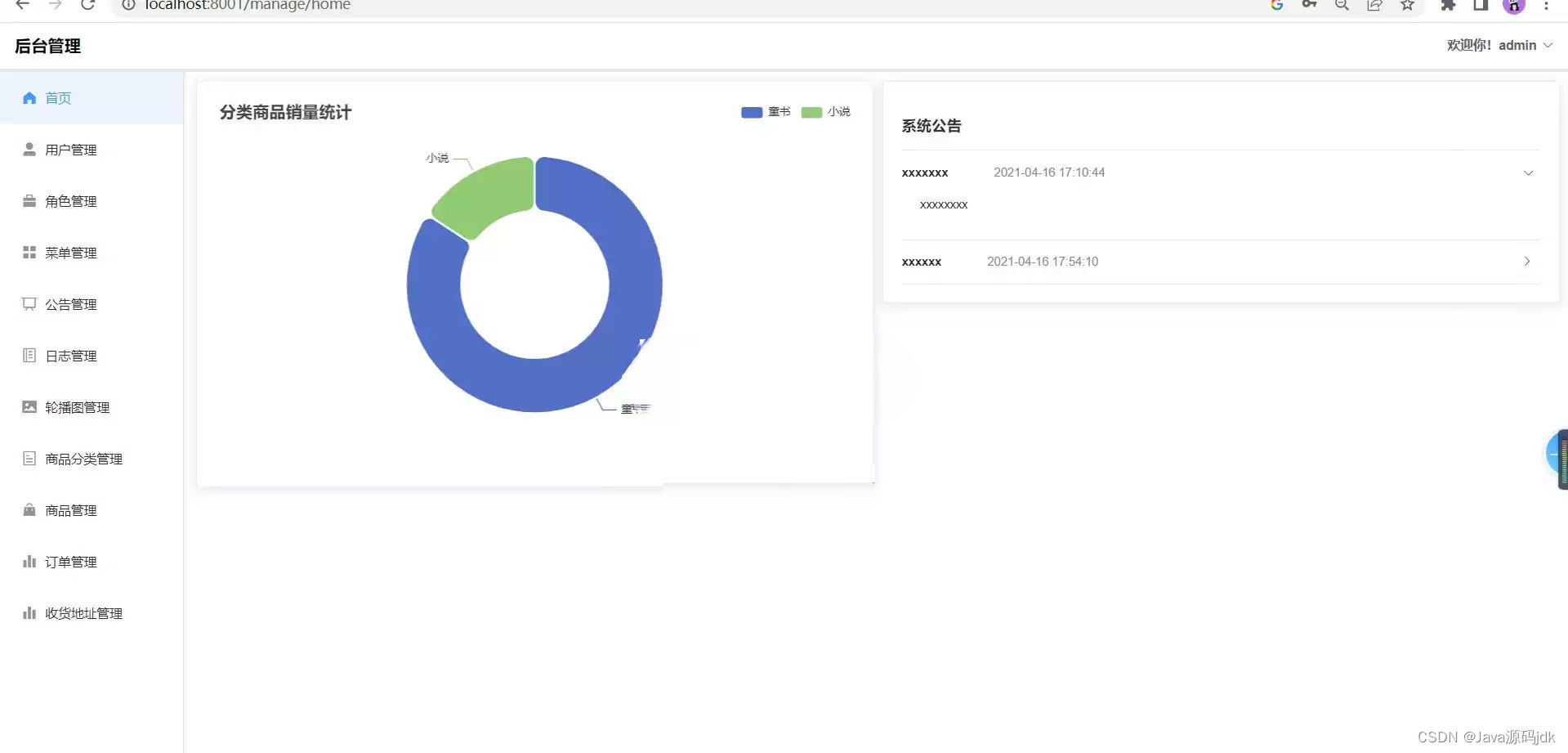
Task: Open the 公告管理 menu item
Action: 92,304
